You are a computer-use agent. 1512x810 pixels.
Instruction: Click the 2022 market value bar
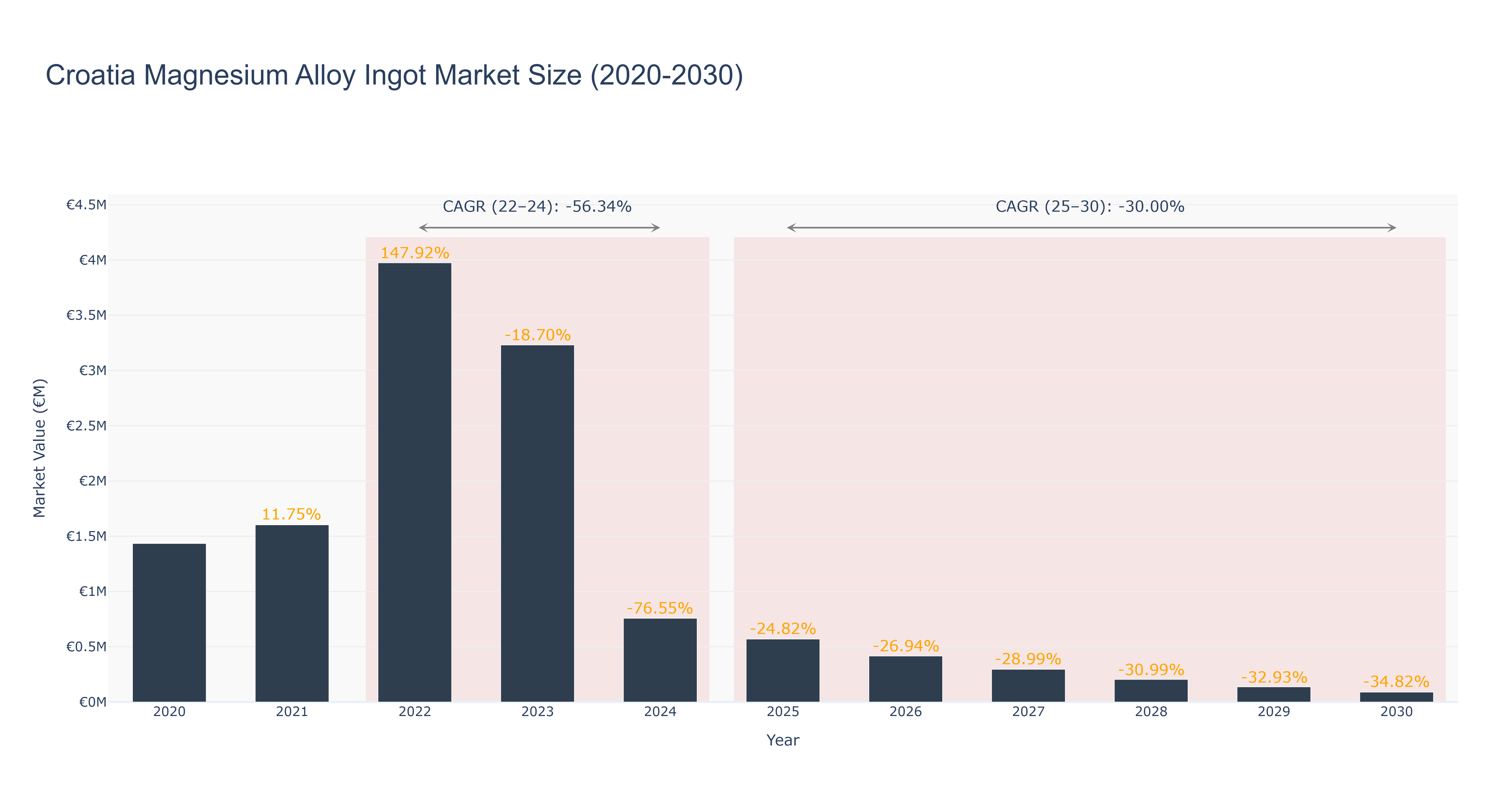(414, 482)
